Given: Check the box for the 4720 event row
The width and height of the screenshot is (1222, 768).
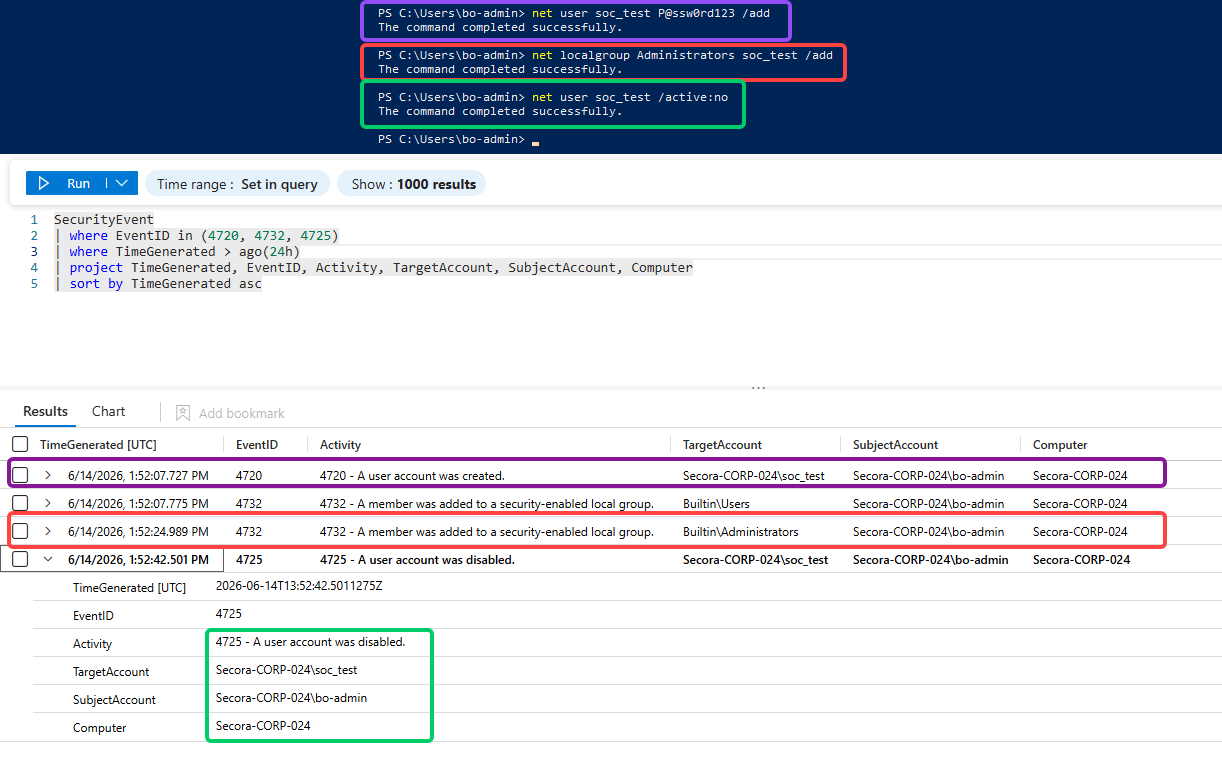Looking at the screenshot, I should click(20, 475).
